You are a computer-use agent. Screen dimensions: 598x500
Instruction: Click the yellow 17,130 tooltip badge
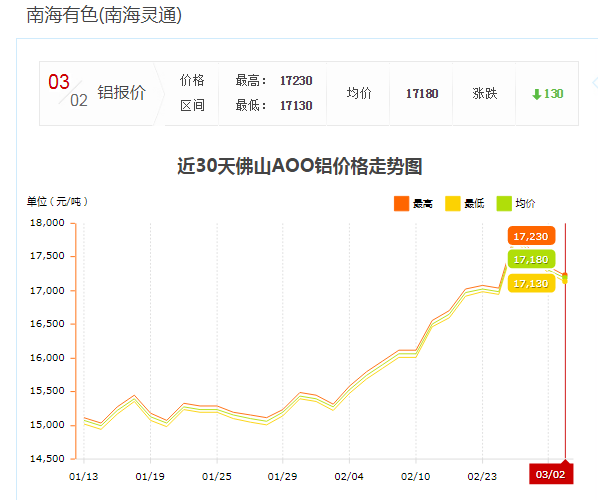[531, 283]
